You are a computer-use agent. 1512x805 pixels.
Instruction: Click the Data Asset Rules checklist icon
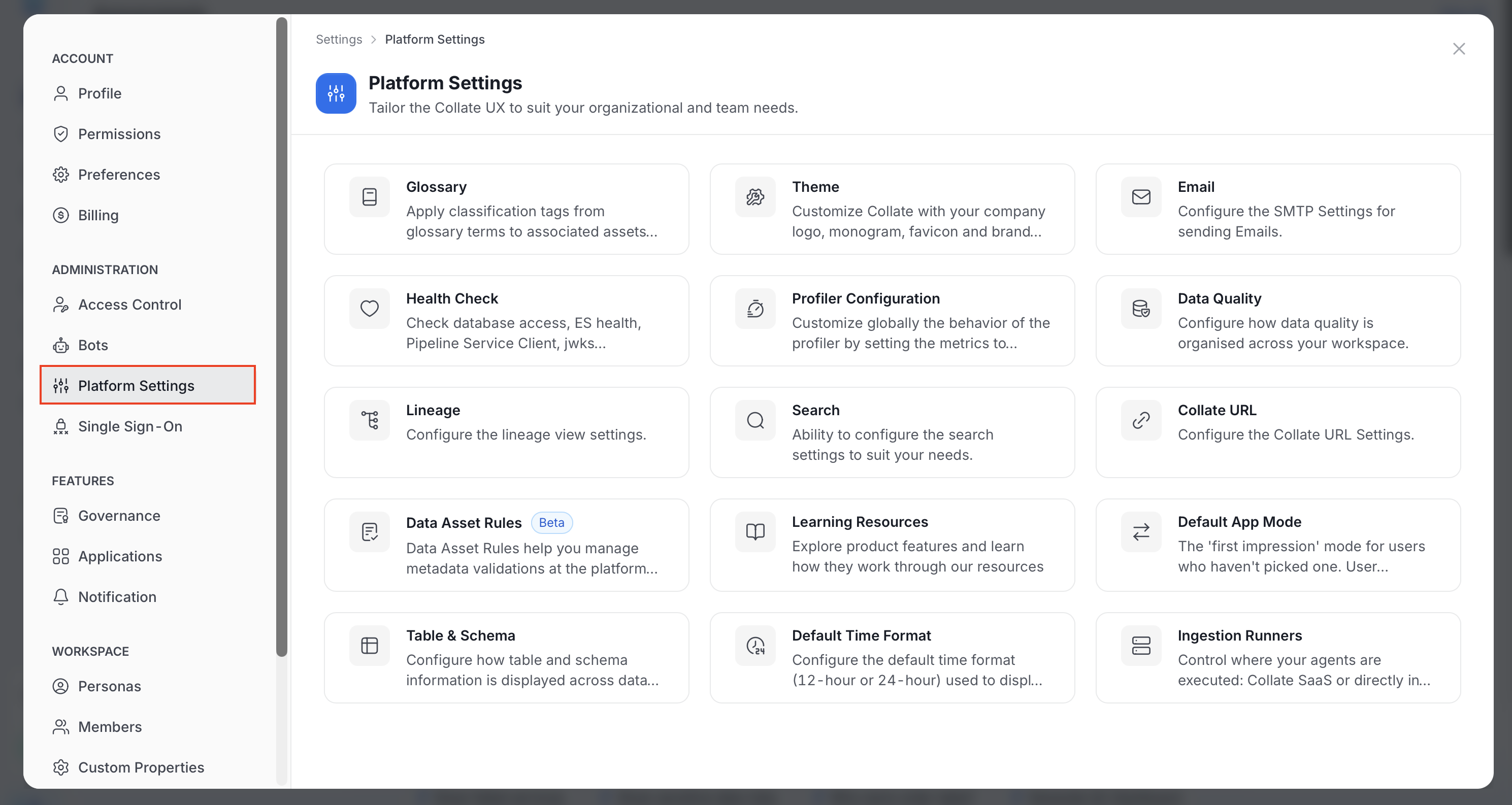tap(369, 531)
